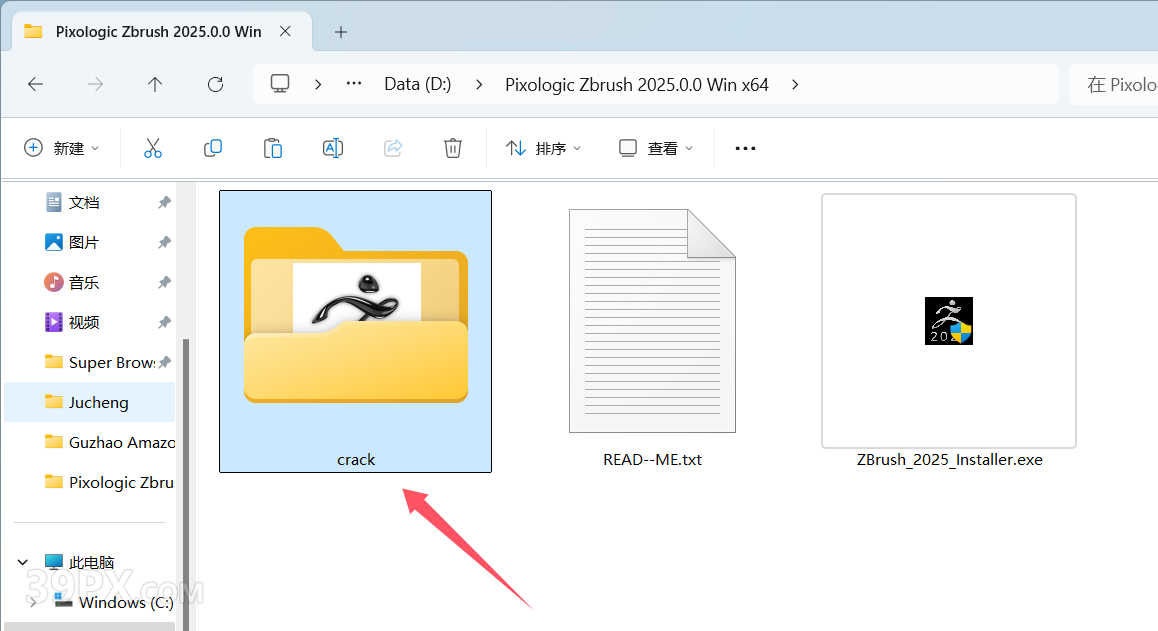Open the 新建 dropdown menu
Image resolution: width=1158 pixels, height=631 pixels.
[x=62, y=149]
